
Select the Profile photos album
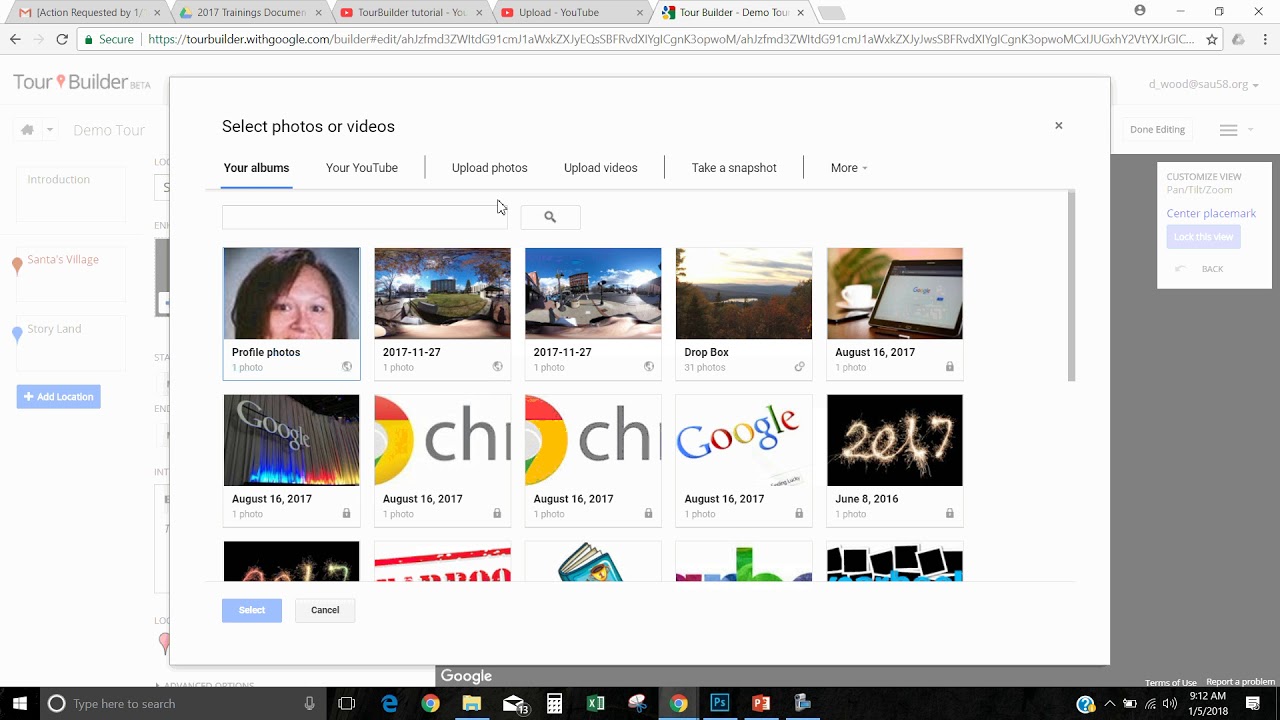[291, 313]
